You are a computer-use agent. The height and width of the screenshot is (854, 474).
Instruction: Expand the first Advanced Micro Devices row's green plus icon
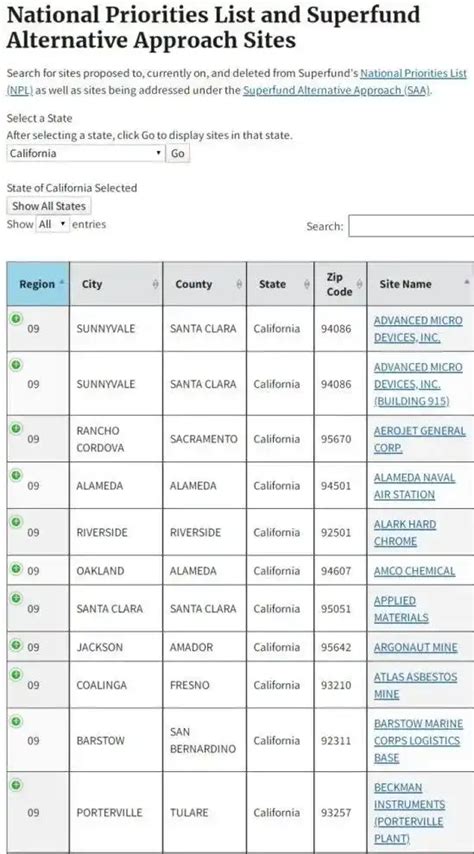point(16,318)
